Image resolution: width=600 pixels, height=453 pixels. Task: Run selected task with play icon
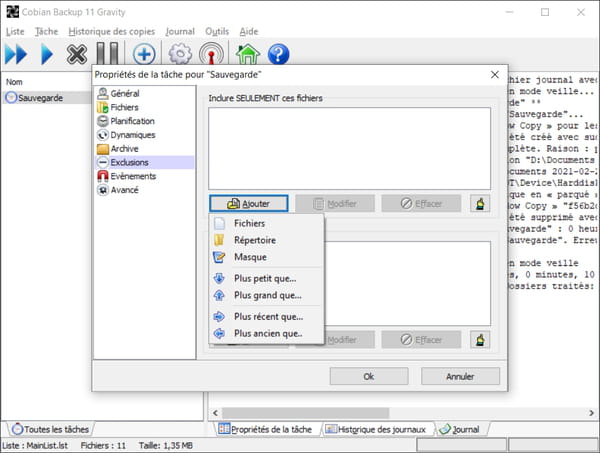47,54
